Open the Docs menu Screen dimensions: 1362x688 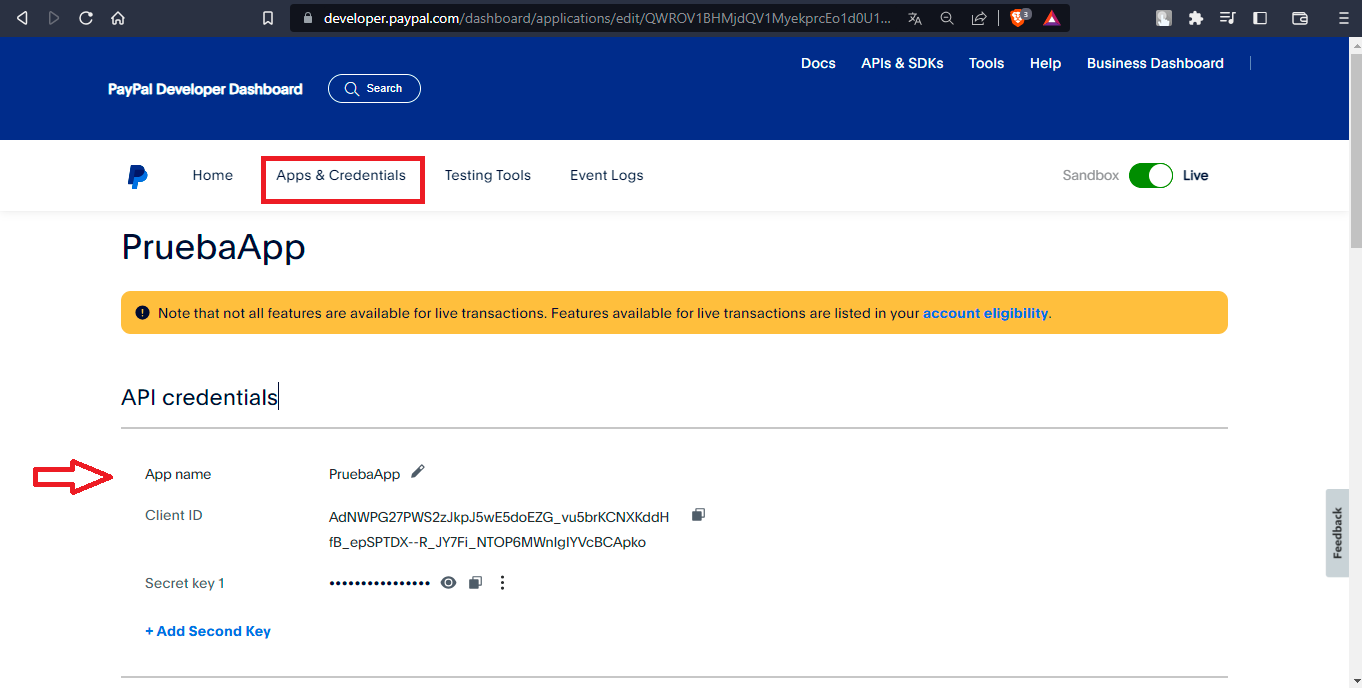point(818,63)
